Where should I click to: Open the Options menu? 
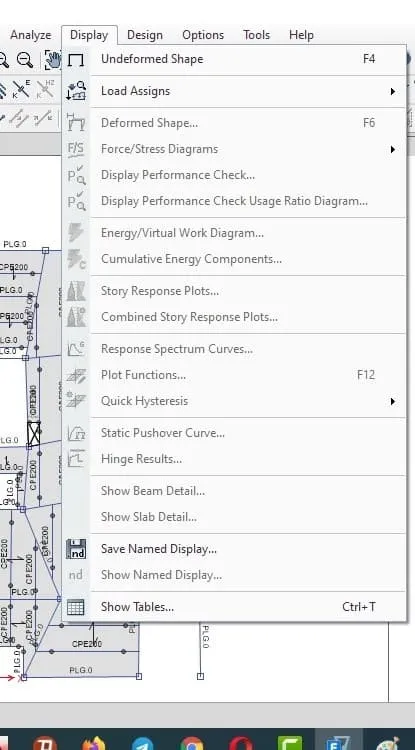203,35
